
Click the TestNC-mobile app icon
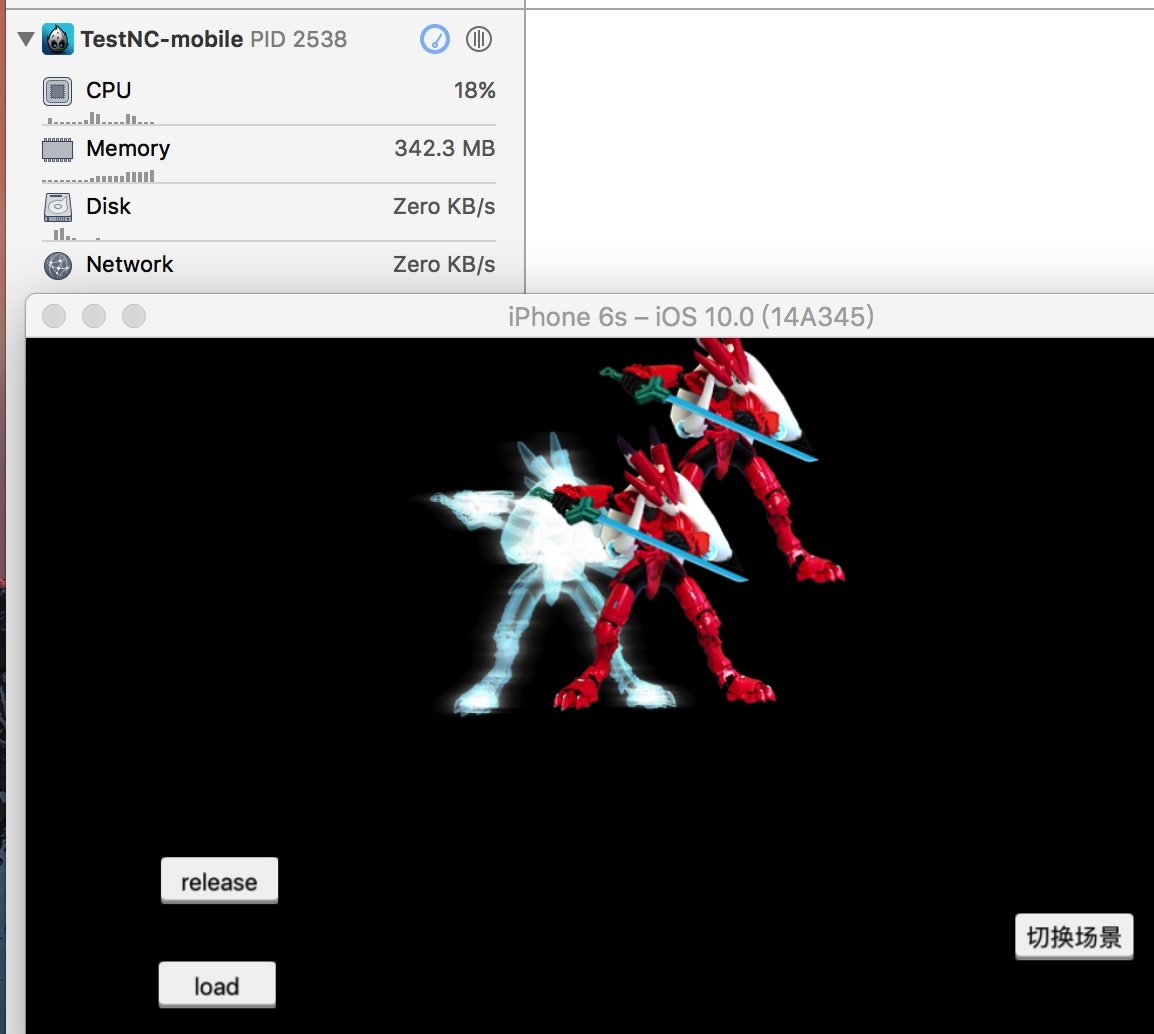[x=57, y=39]
